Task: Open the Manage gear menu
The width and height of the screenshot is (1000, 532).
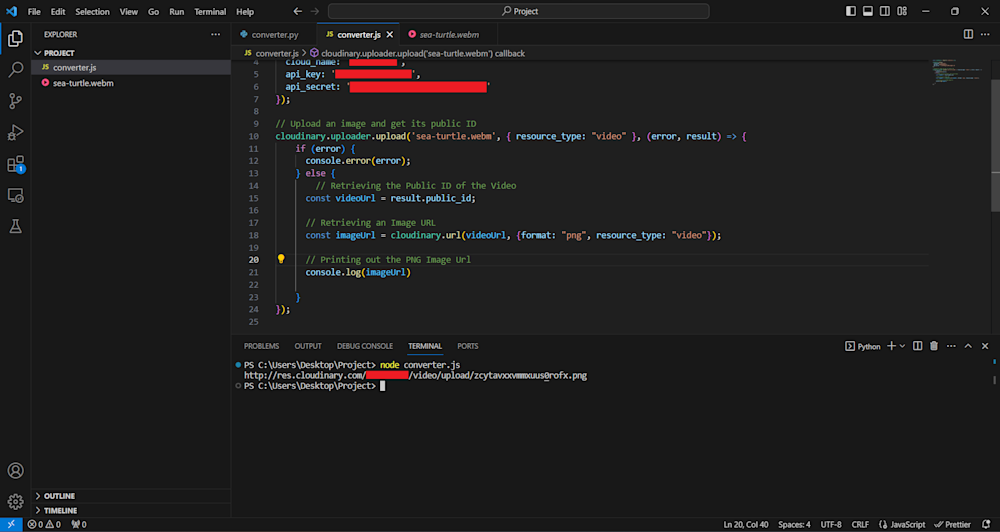Action: 15,502
